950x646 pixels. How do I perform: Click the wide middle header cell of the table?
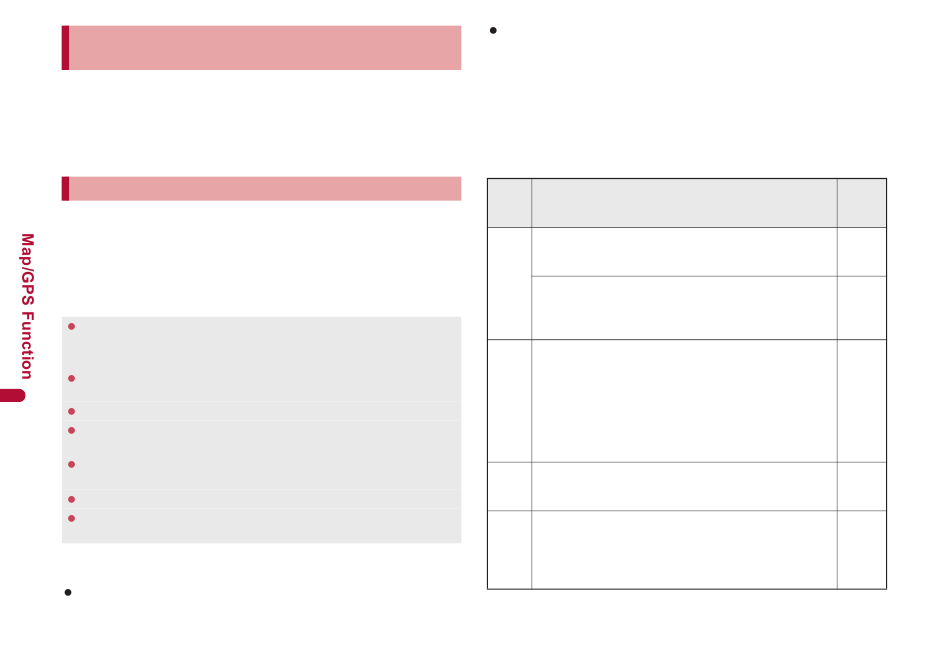coord(684,203)
